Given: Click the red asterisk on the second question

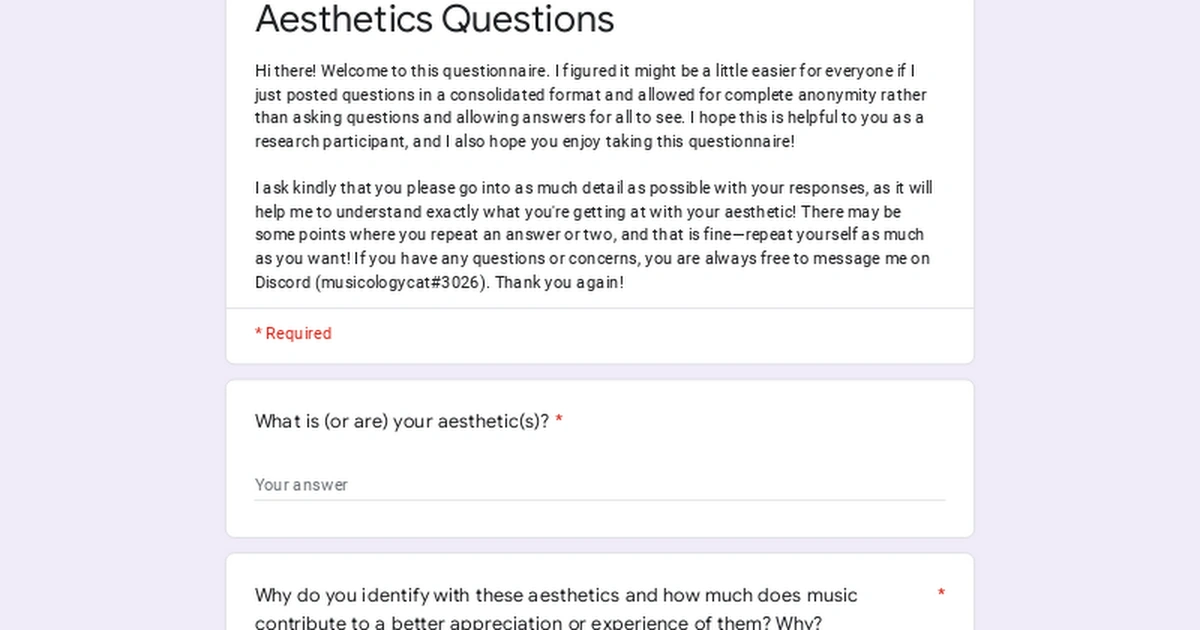Looking at the screenshot, I should pyautogui.click(x=941, y=593).
